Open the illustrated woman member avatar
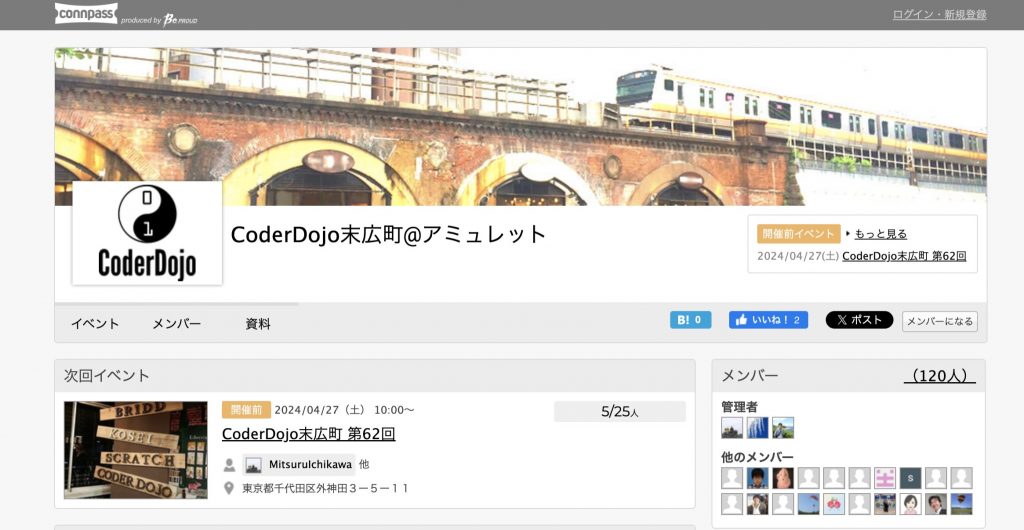The width and height of the screenshot is (1024, 530). click(x=910, y=504)
